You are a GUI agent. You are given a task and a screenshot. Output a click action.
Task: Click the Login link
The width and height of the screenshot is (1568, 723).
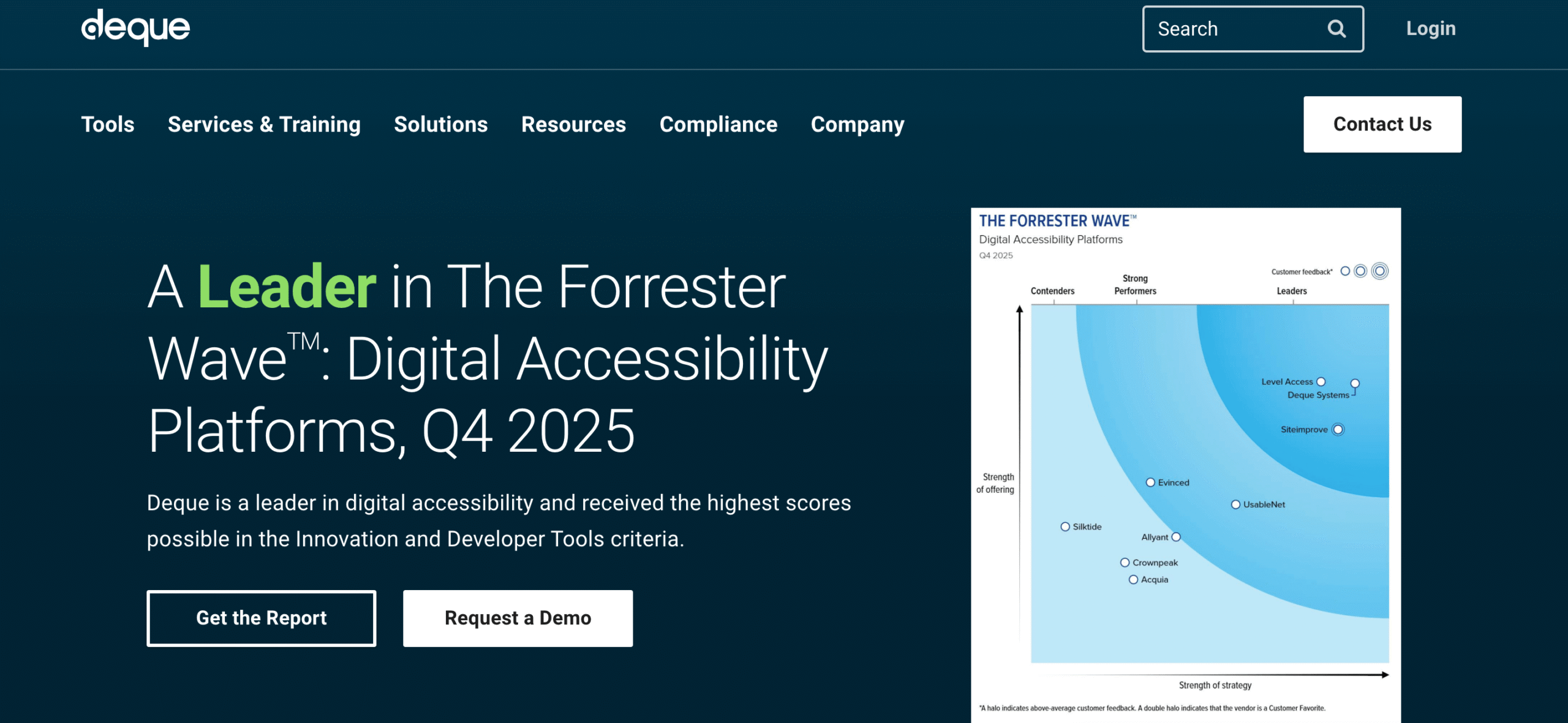(1430, 29)
